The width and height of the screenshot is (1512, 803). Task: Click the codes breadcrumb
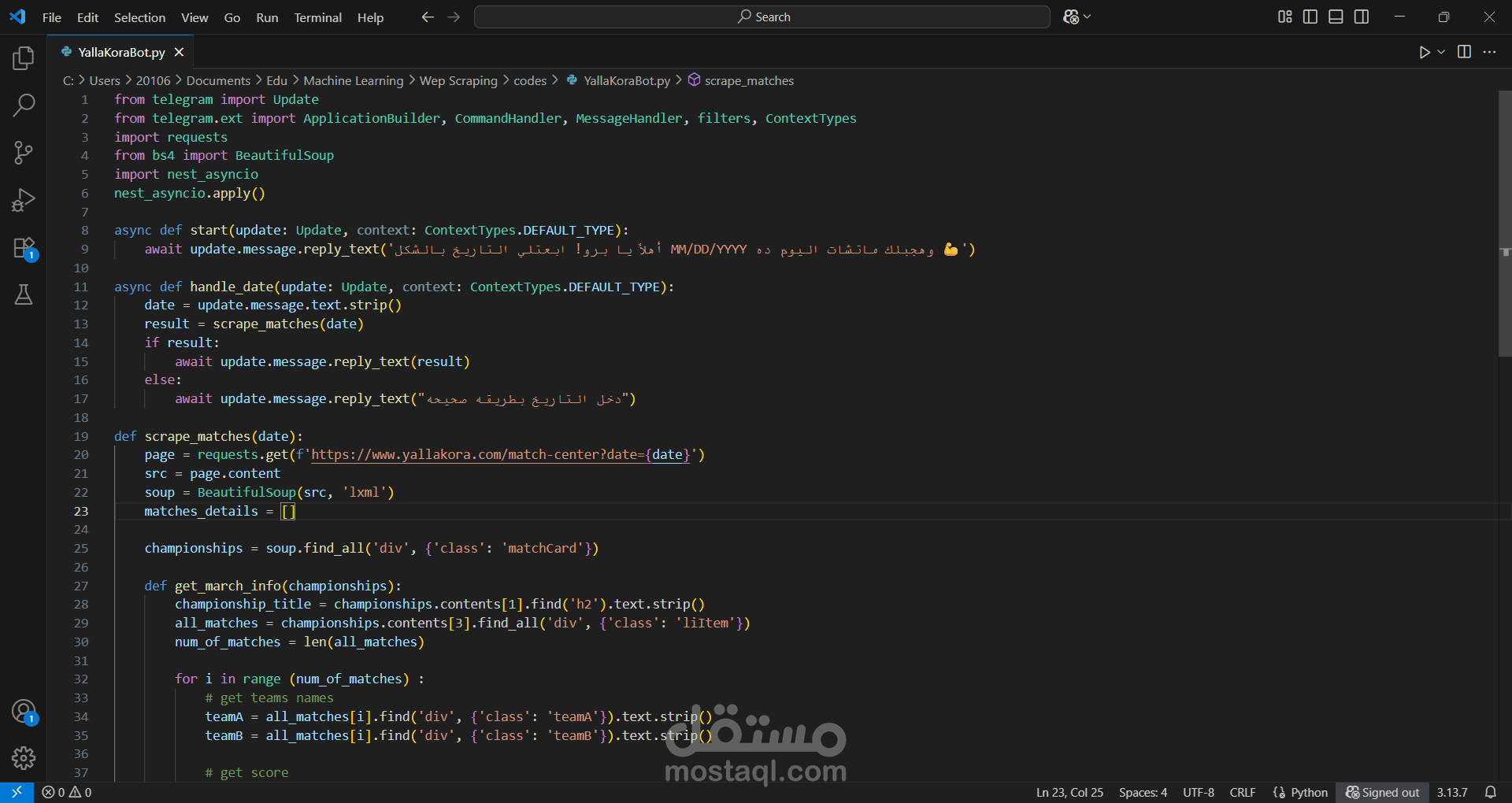click(x=530, y=80)
